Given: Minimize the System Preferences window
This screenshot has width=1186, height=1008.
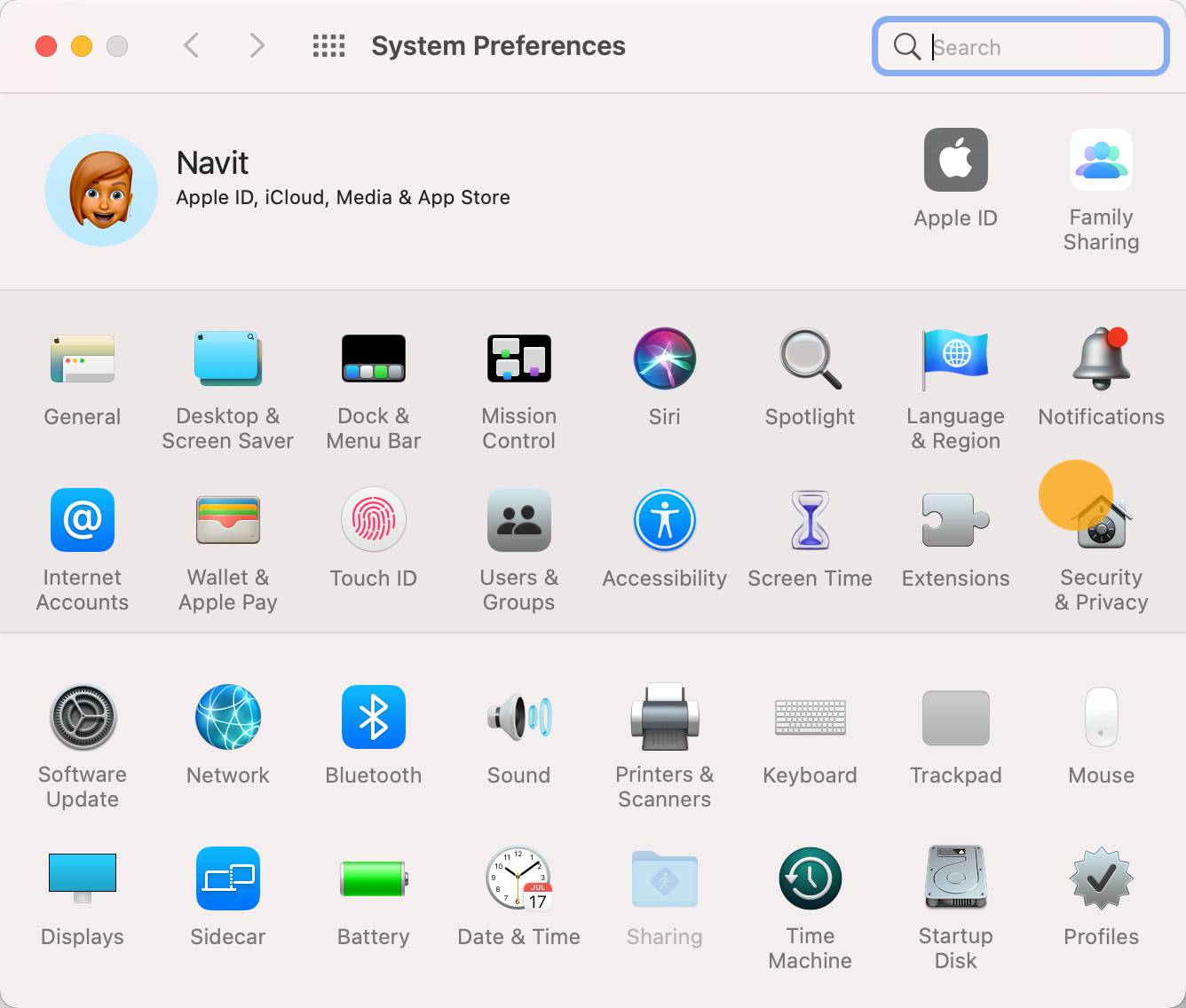Looking at the screenshot, I should coord(82,46).
